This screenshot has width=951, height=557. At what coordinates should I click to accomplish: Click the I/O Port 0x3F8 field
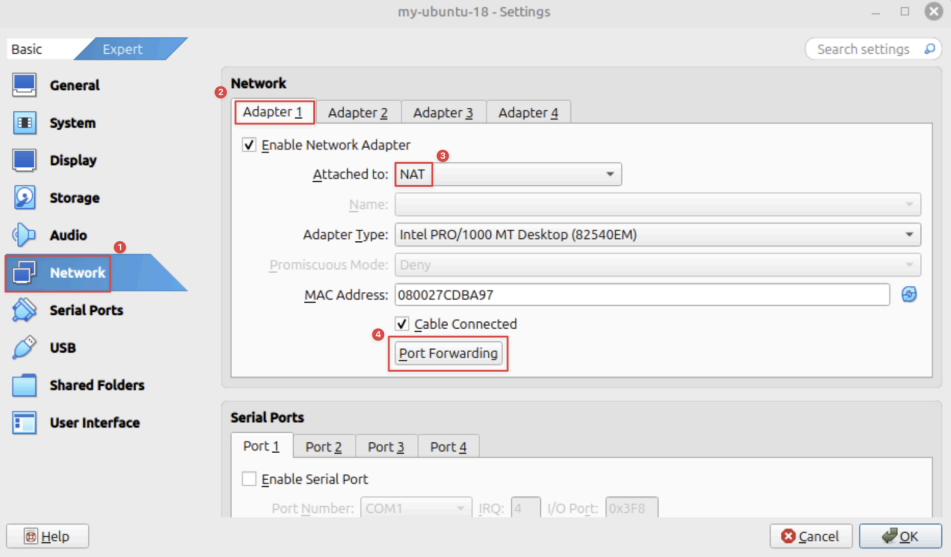(631, 508)
